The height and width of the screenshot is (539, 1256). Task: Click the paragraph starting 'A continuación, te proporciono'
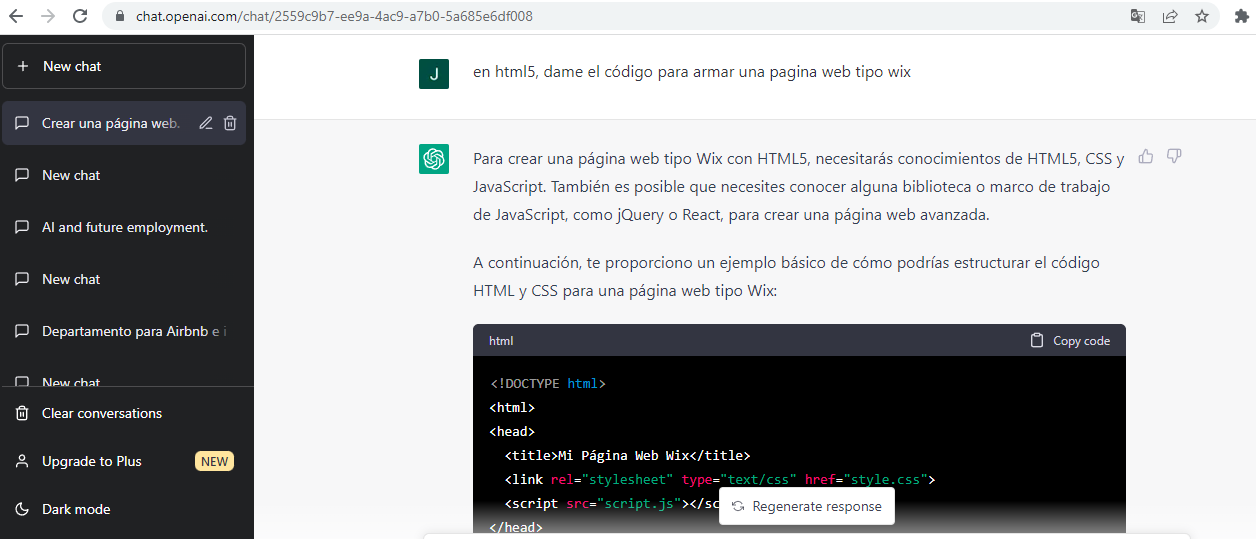[787, 277]
